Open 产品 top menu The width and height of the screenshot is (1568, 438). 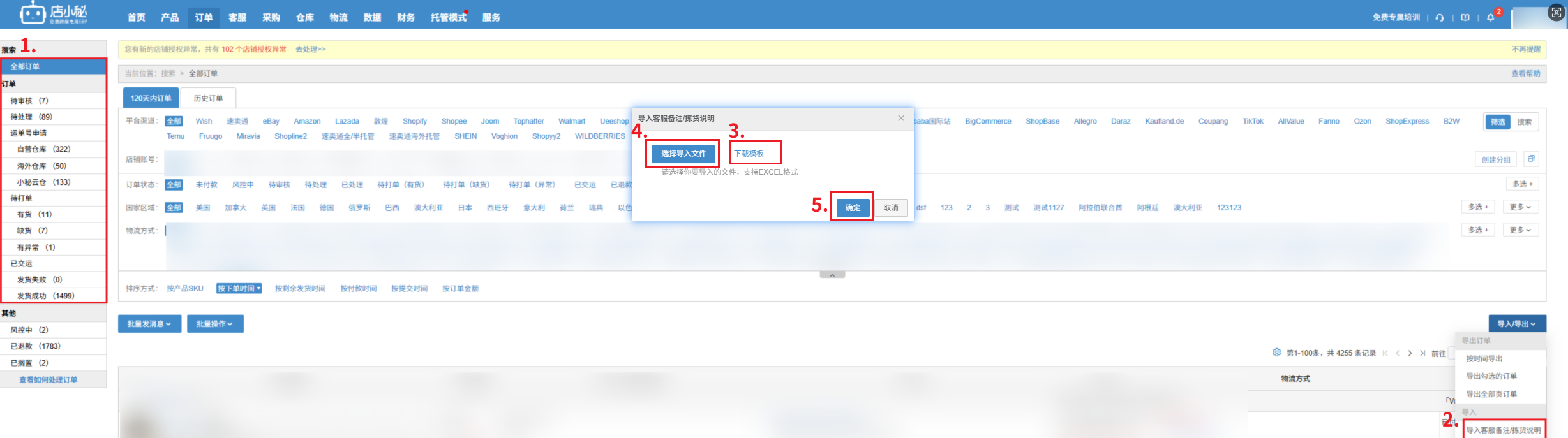[170, 18]
